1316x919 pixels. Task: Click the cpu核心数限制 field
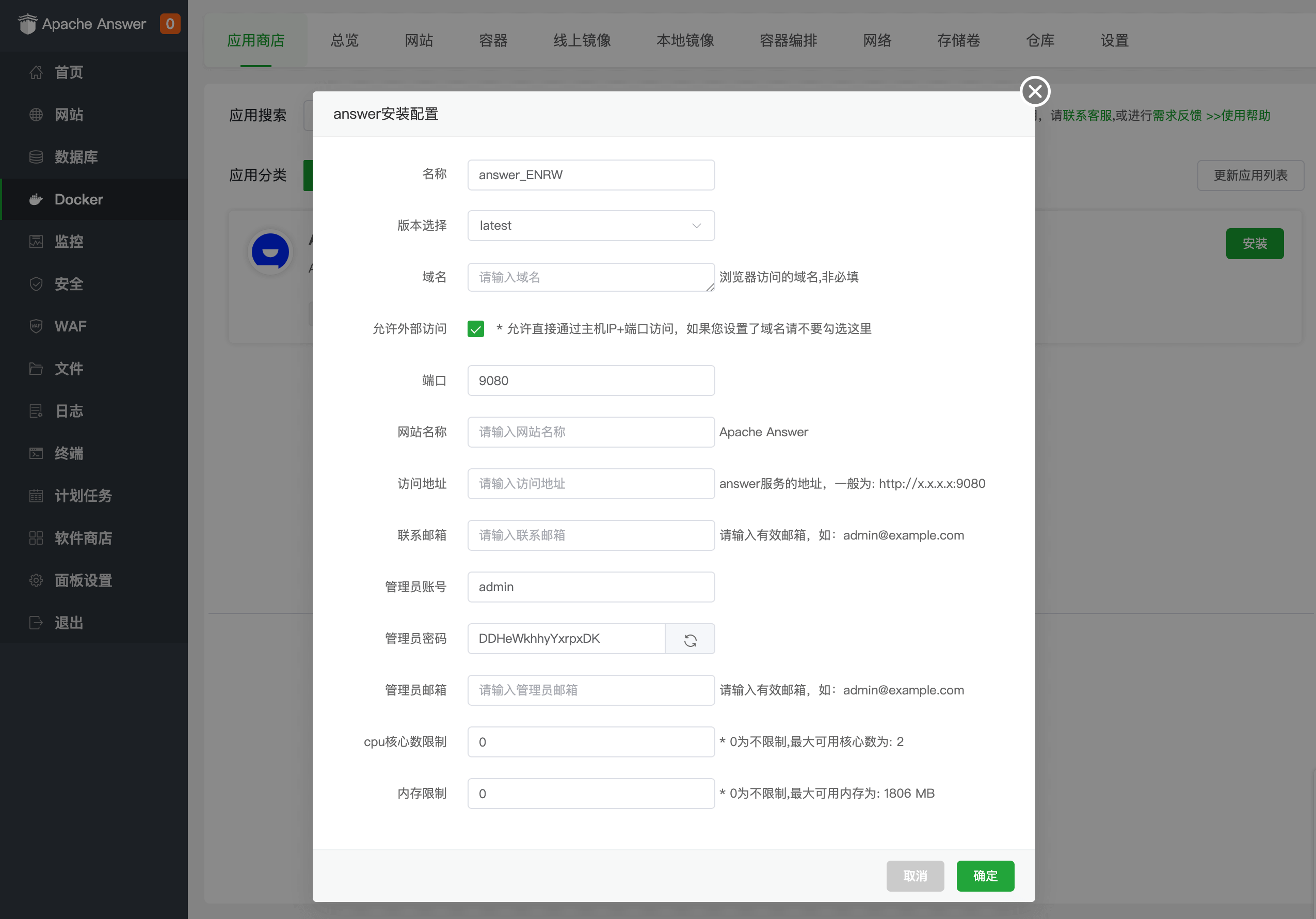(591, 742)
